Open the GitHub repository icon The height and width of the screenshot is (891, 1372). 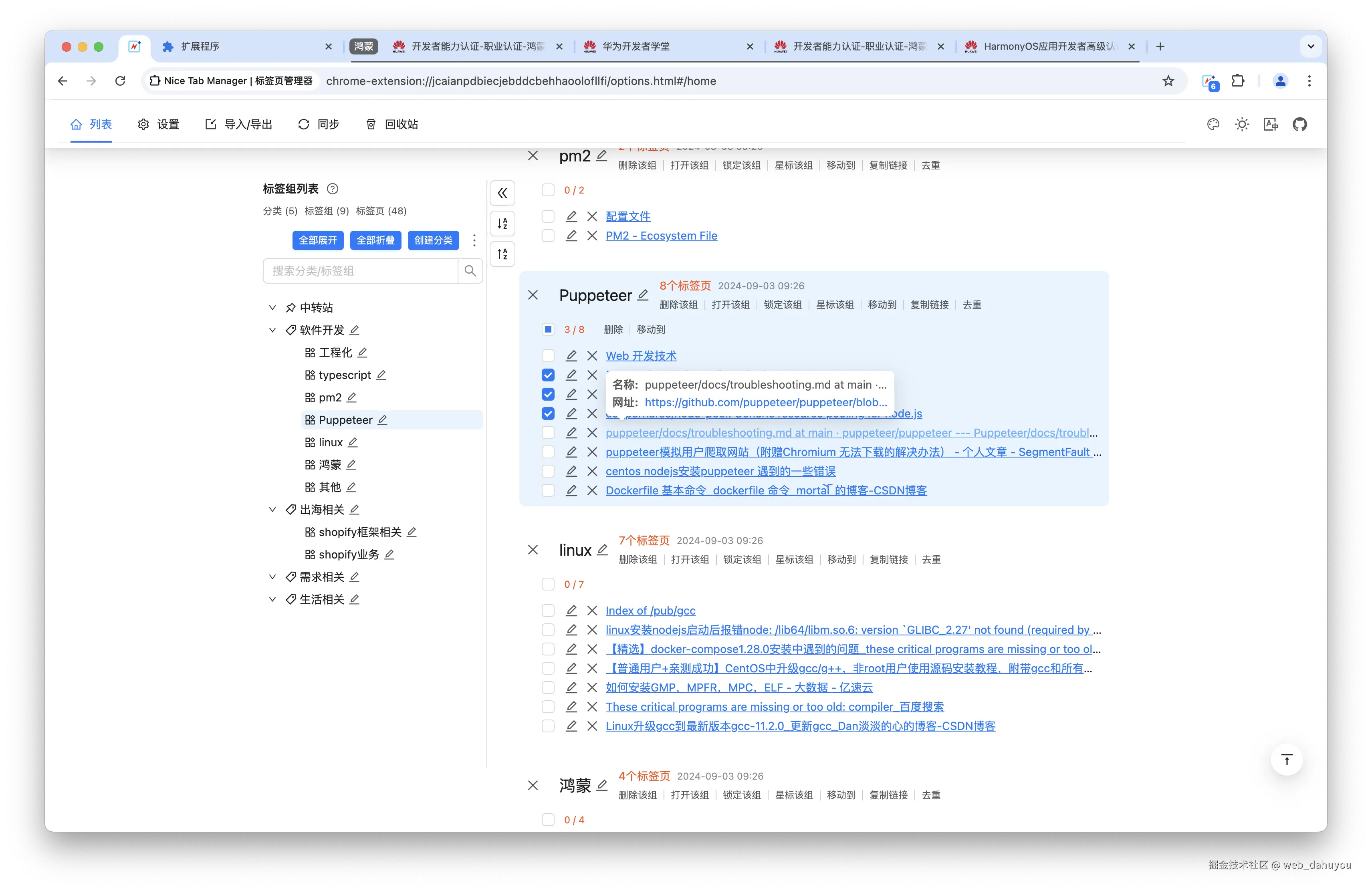click(1301, 124)
